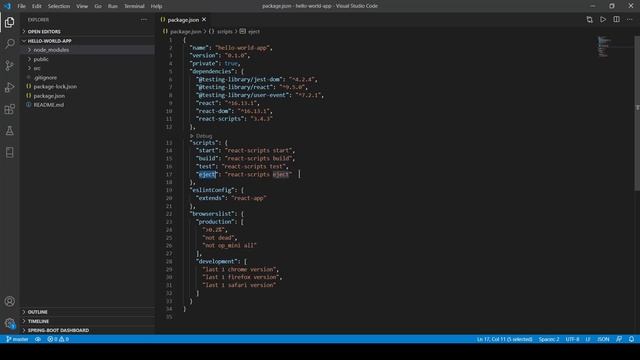
Task: Click the Ln 17, Col 11 cursor position
Action: 504,339
